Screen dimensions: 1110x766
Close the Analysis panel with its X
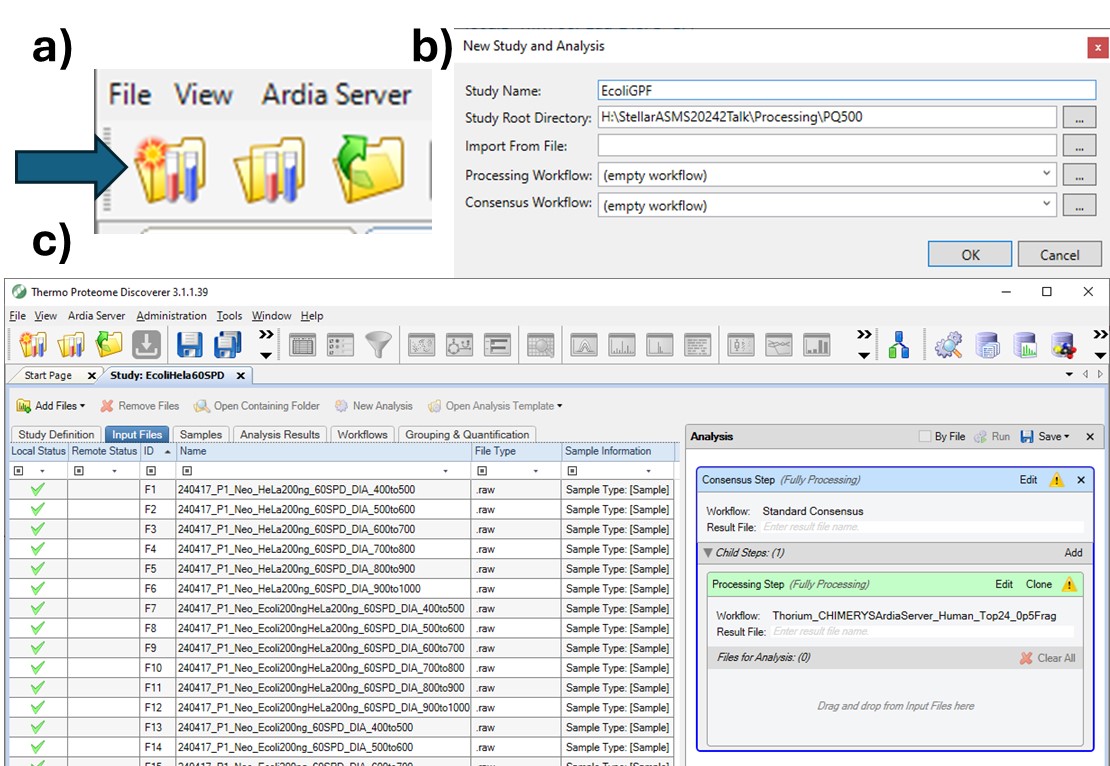(1090, 437)
